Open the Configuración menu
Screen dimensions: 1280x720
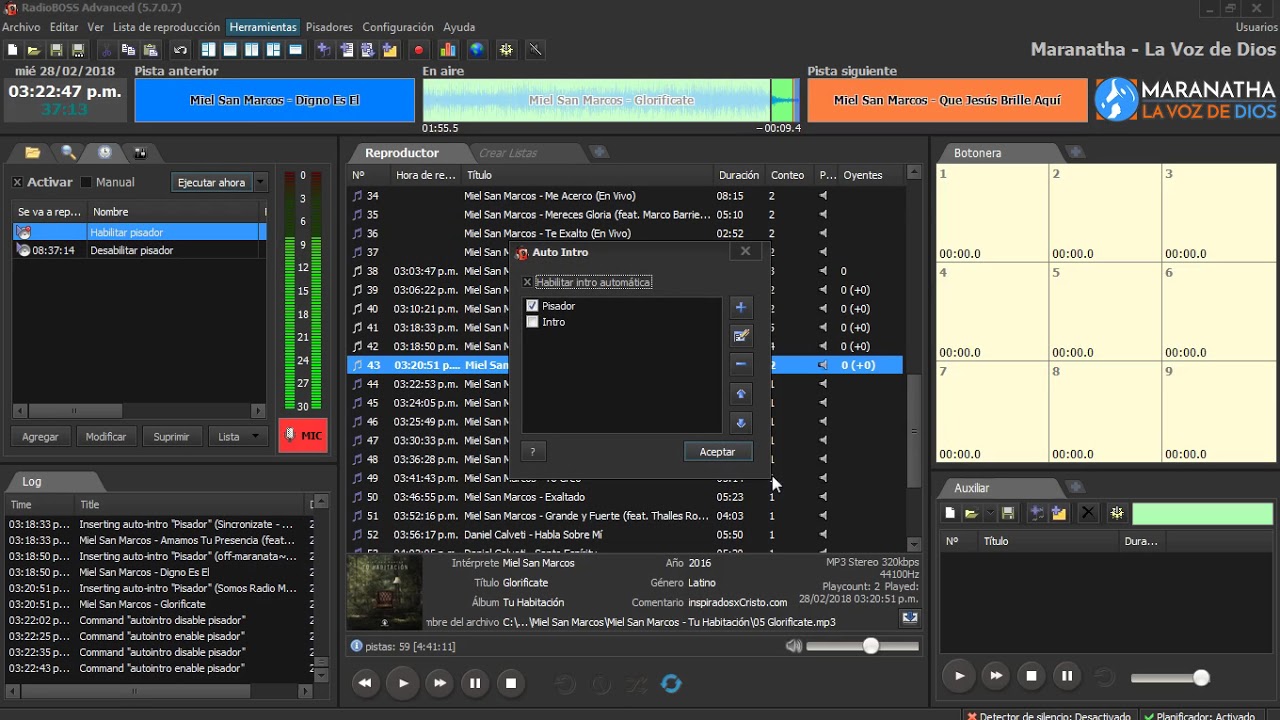[398, 27]
